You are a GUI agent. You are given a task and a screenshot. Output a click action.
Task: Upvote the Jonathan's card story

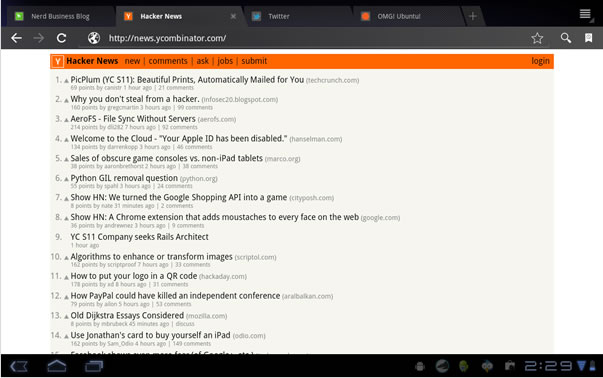(66, 336)
